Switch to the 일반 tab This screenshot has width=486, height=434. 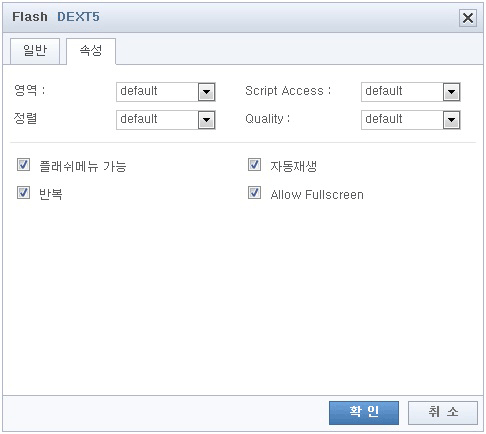tap(35, 51)
